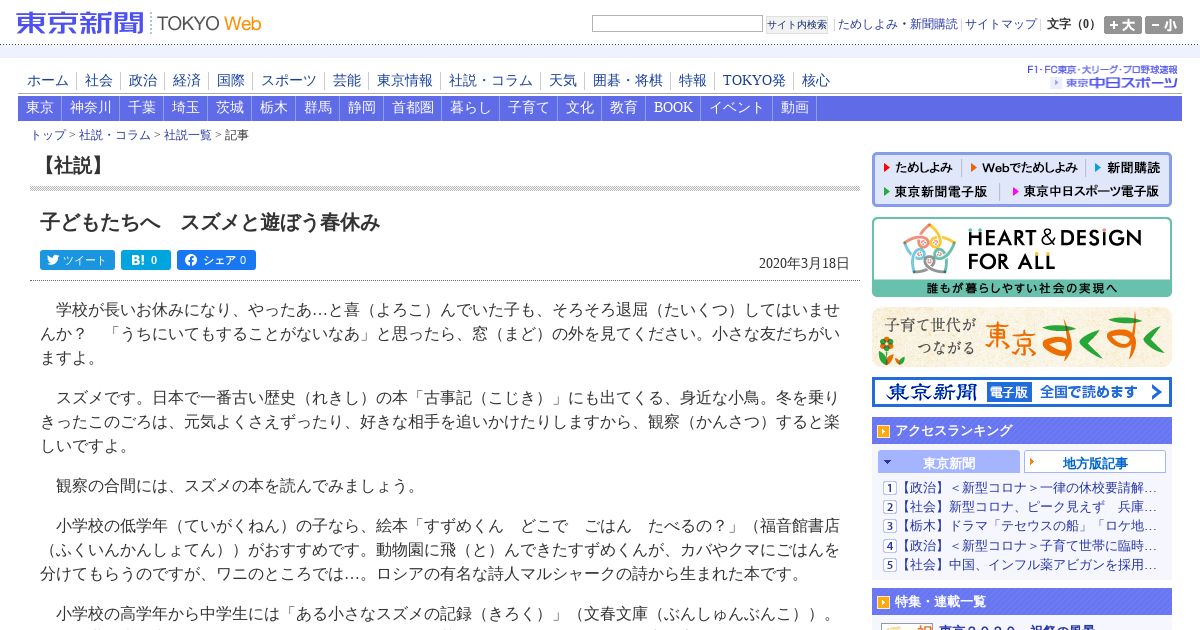Open the 特報 navigation section
Viewport: 1200px width, 630px height.
pos(693,81)
